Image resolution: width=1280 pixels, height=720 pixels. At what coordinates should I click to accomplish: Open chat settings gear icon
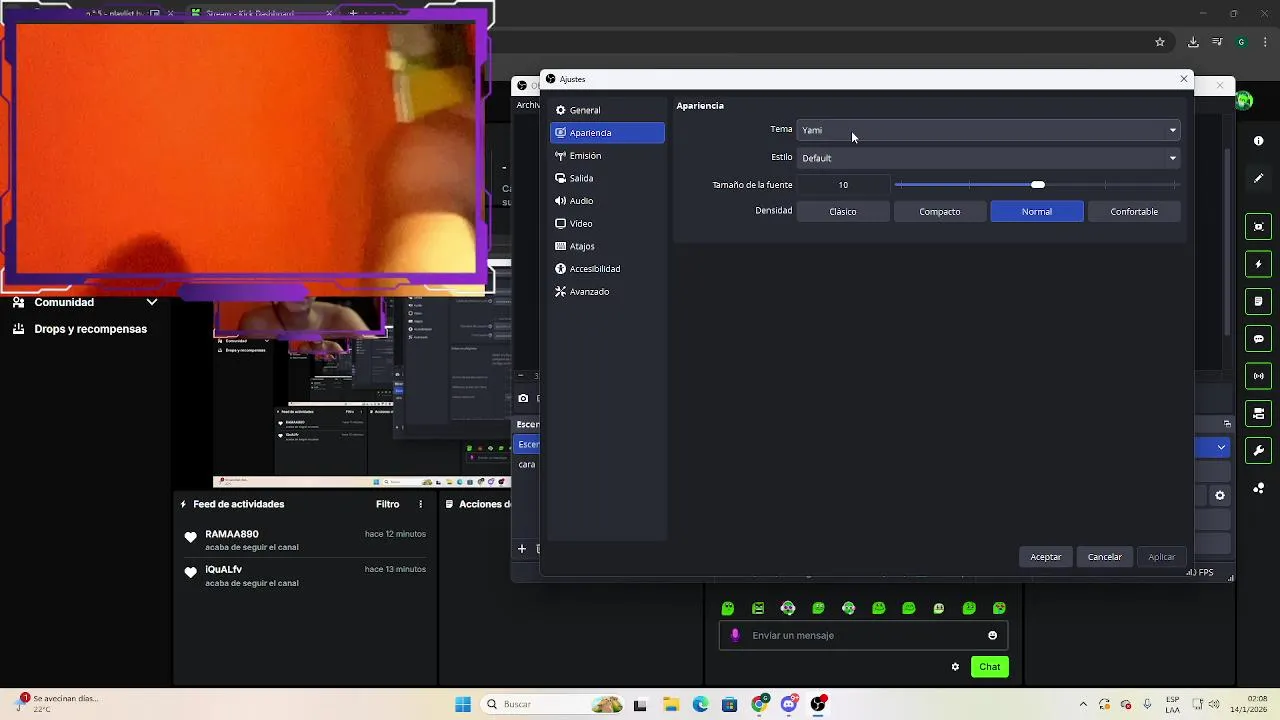955,667
